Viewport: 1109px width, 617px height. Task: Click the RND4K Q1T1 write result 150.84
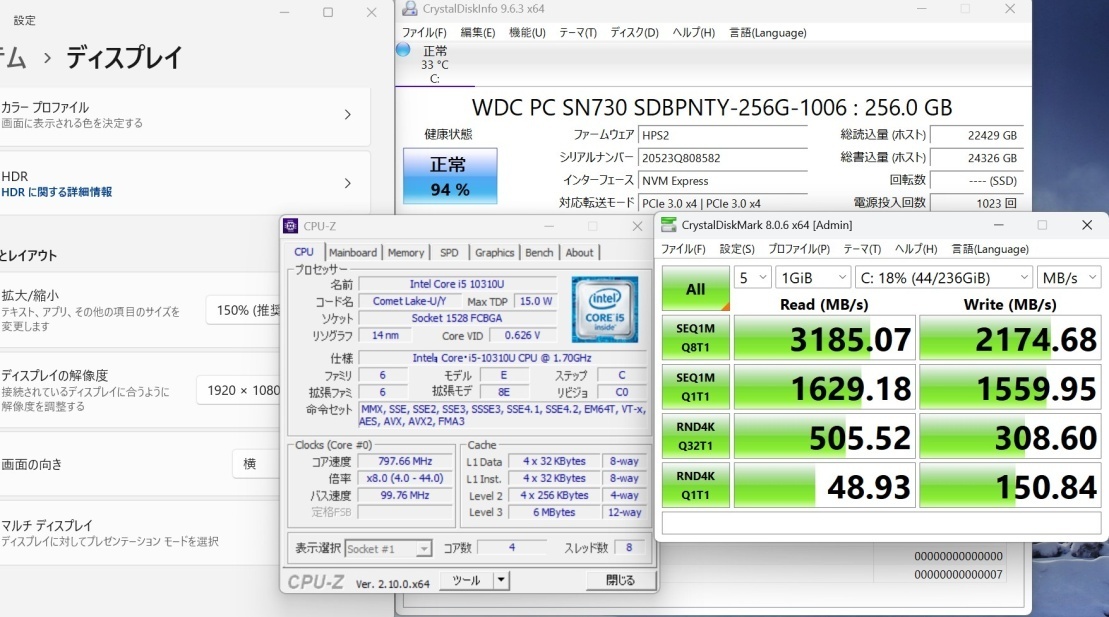(x=1010, y=485)
